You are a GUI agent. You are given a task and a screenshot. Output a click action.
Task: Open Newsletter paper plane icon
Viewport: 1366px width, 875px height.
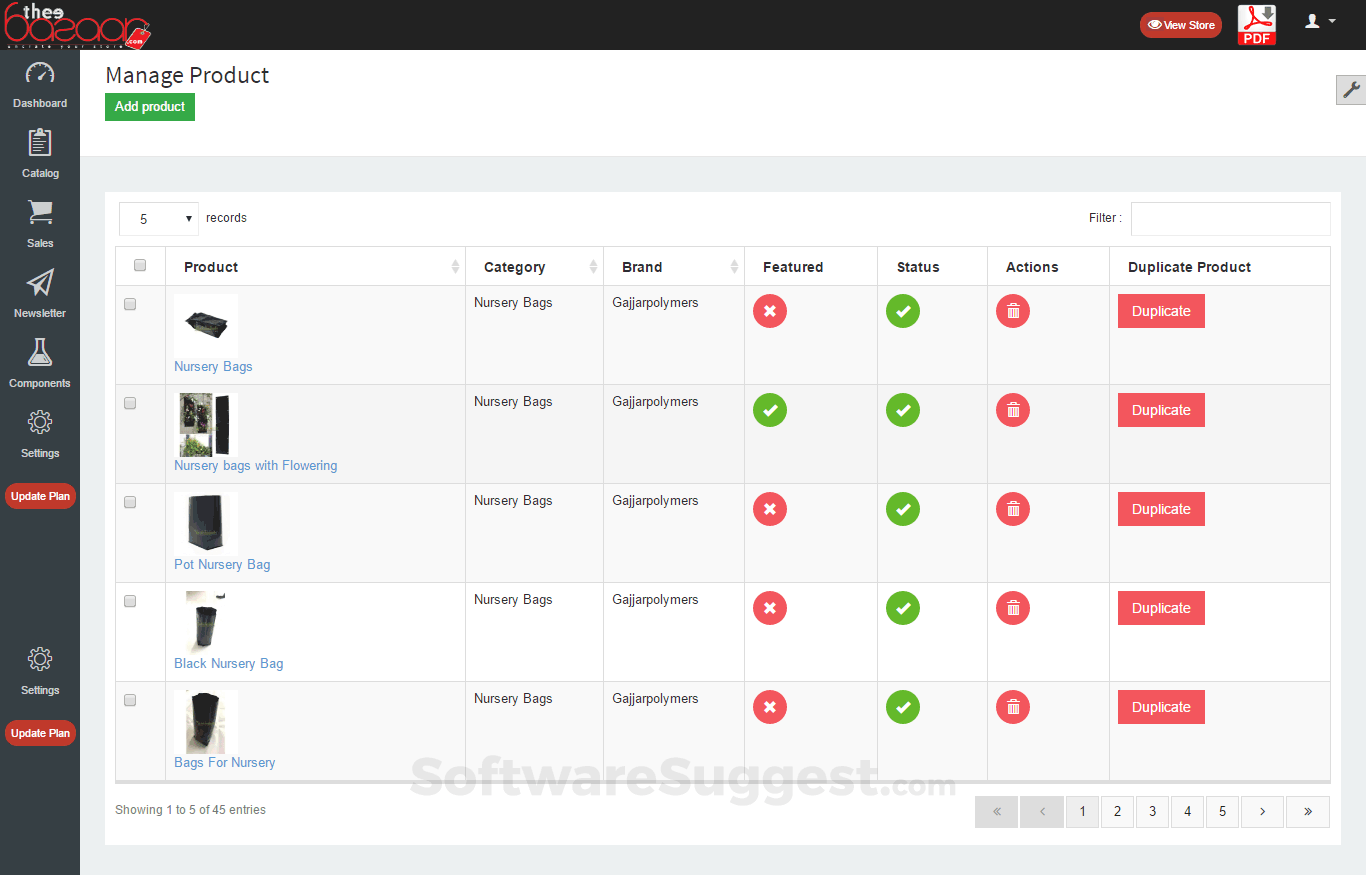pyautogui.click(x=40, y=283)
